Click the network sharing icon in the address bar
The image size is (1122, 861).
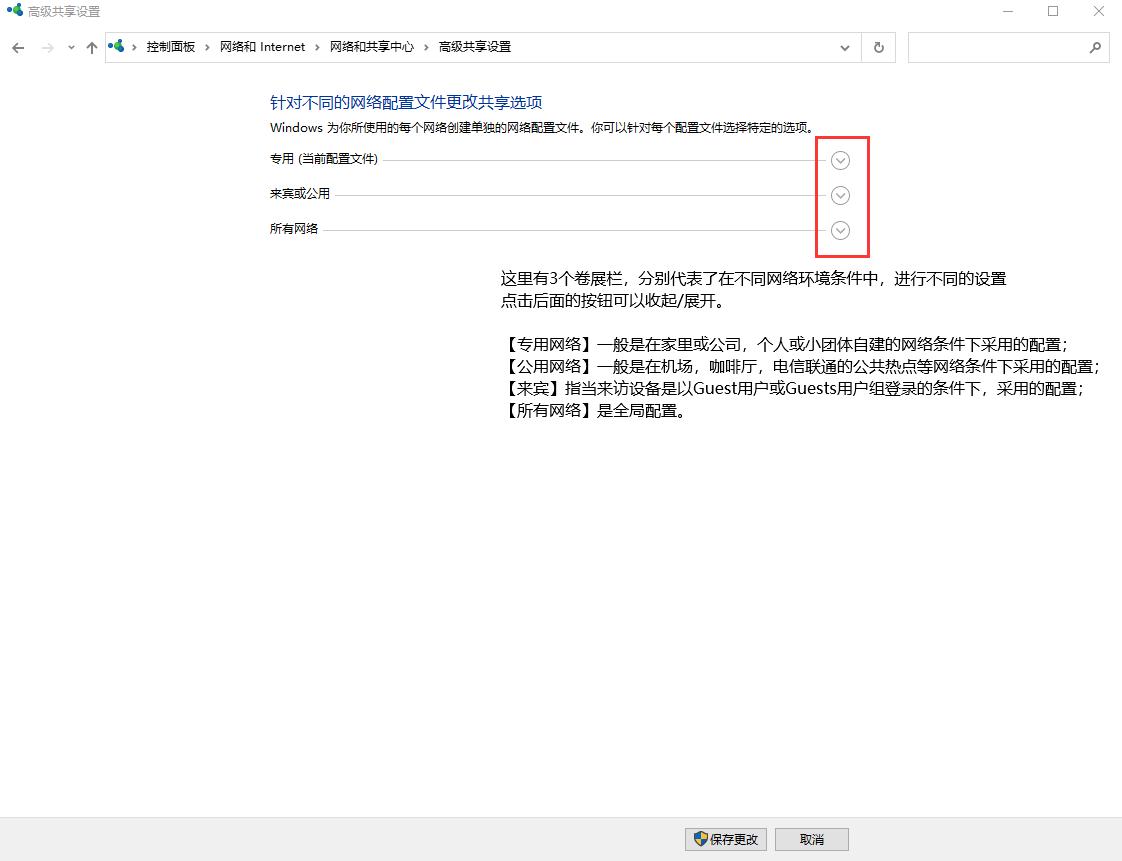[x=116, y=46]
